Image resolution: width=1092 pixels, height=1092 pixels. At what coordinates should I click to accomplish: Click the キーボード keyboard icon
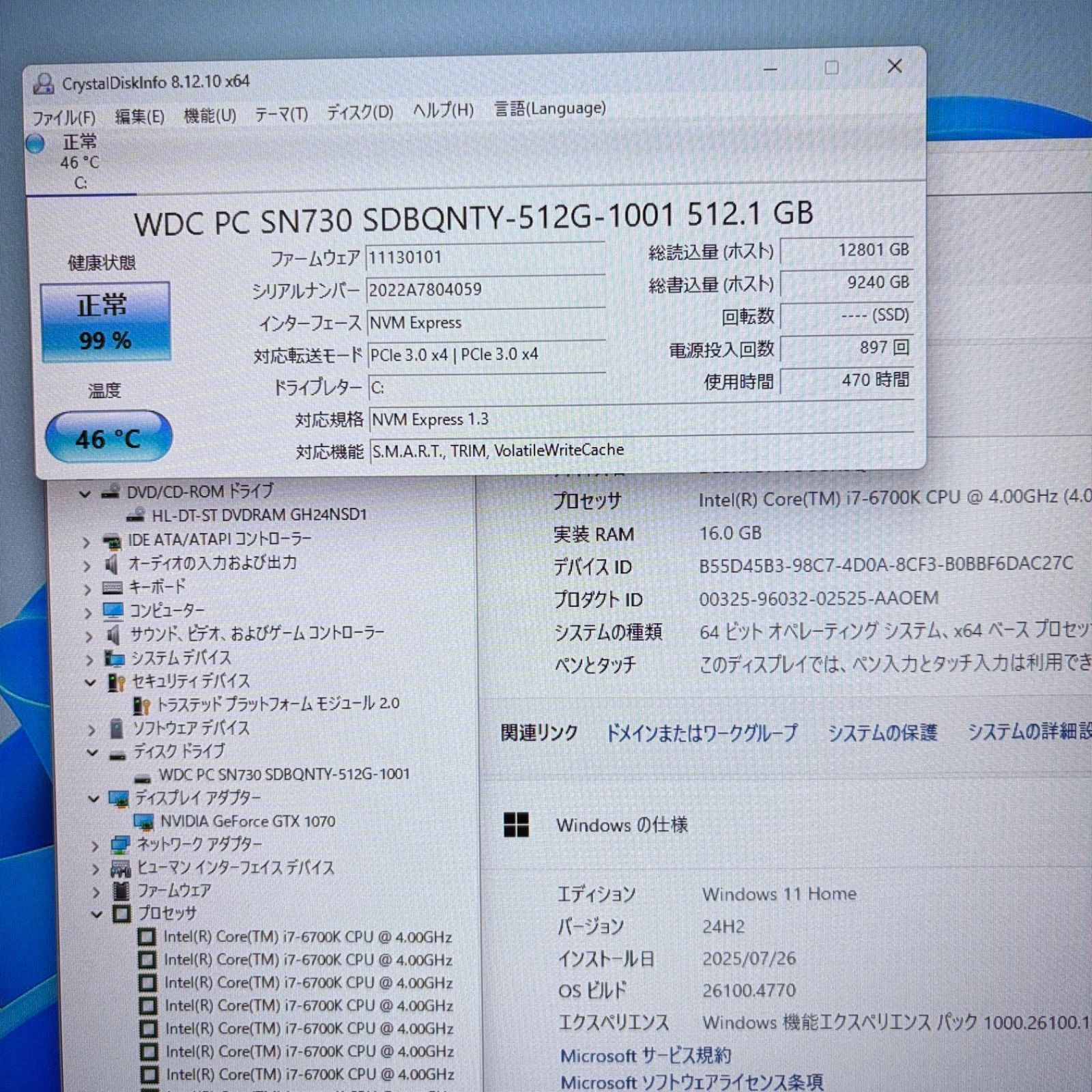point(112,588)
